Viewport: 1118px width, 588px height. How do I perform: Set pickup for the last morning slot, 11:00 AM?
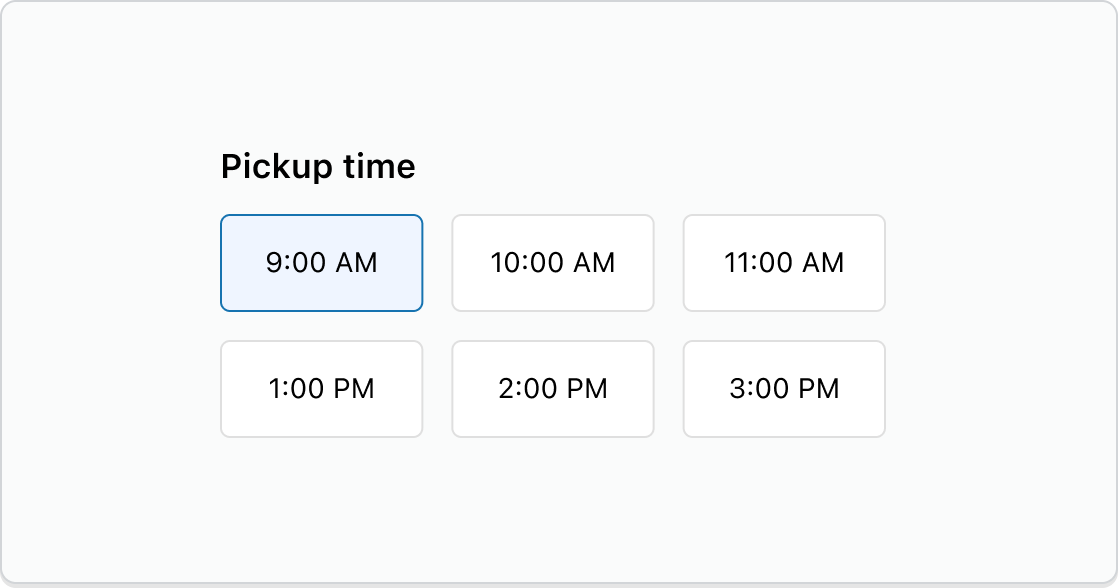pyautogui.click(x=784, y=263)
